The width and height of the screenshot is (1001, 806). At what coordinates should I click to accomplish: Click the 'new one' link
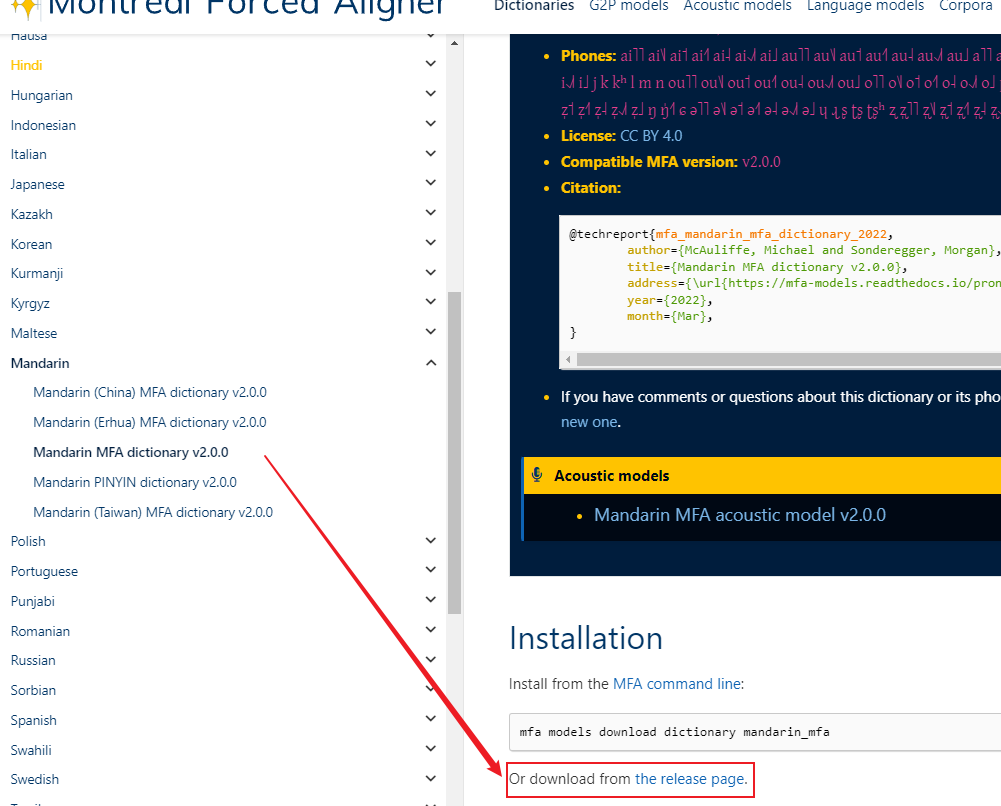589,422
